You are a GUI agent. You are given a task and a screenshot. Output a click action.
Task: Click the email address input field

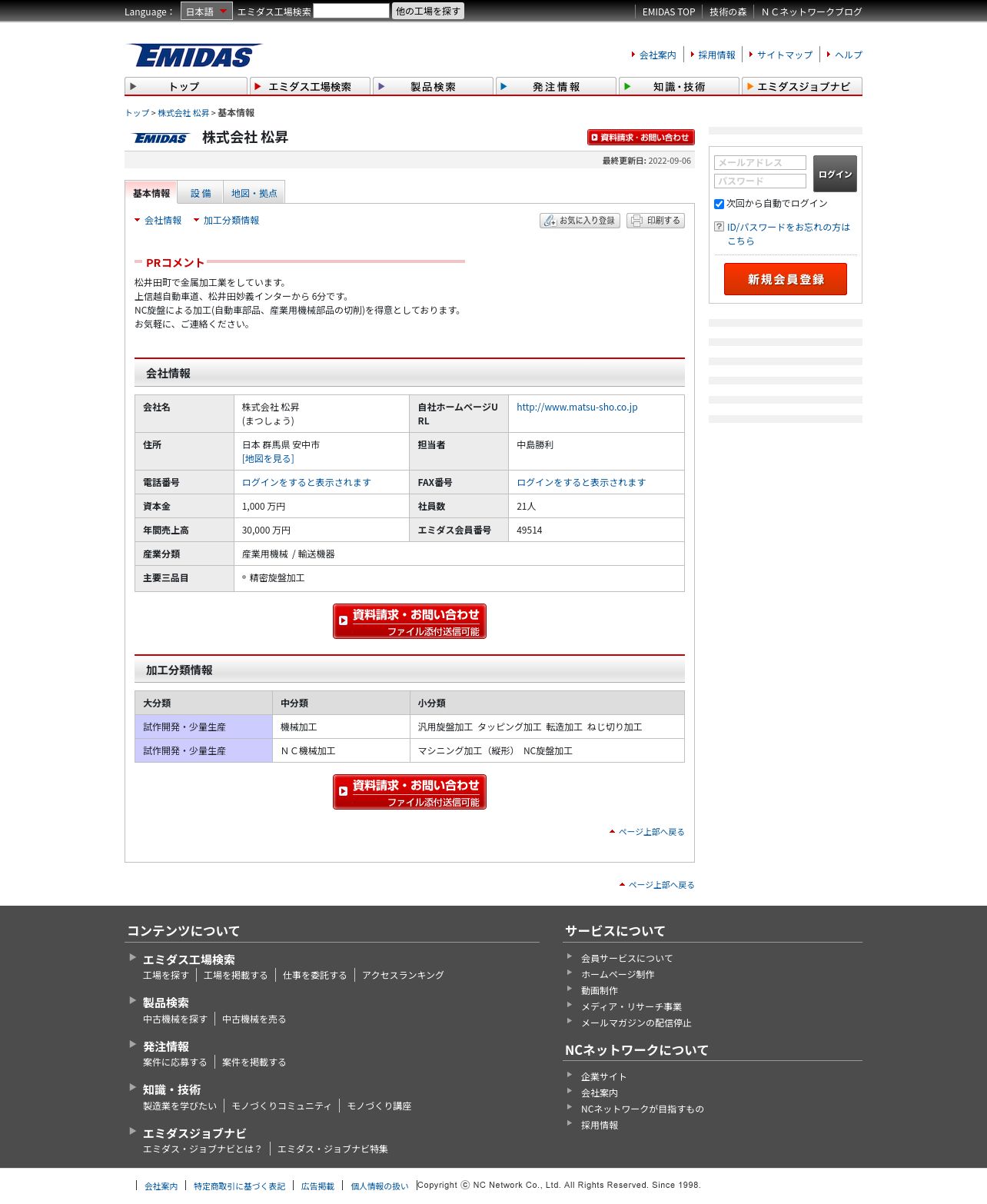[x=760, y=163]
